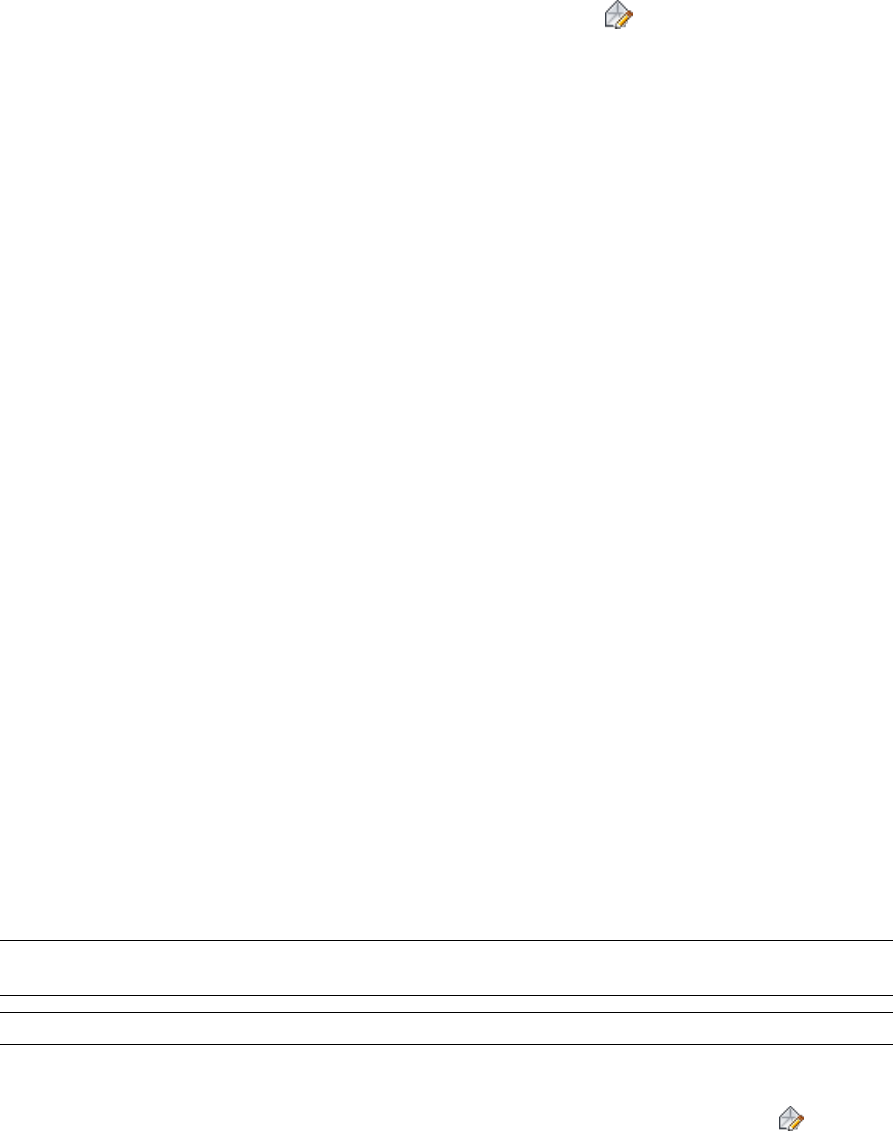Click the third horizontal divider line

[x=446, y=1013]
